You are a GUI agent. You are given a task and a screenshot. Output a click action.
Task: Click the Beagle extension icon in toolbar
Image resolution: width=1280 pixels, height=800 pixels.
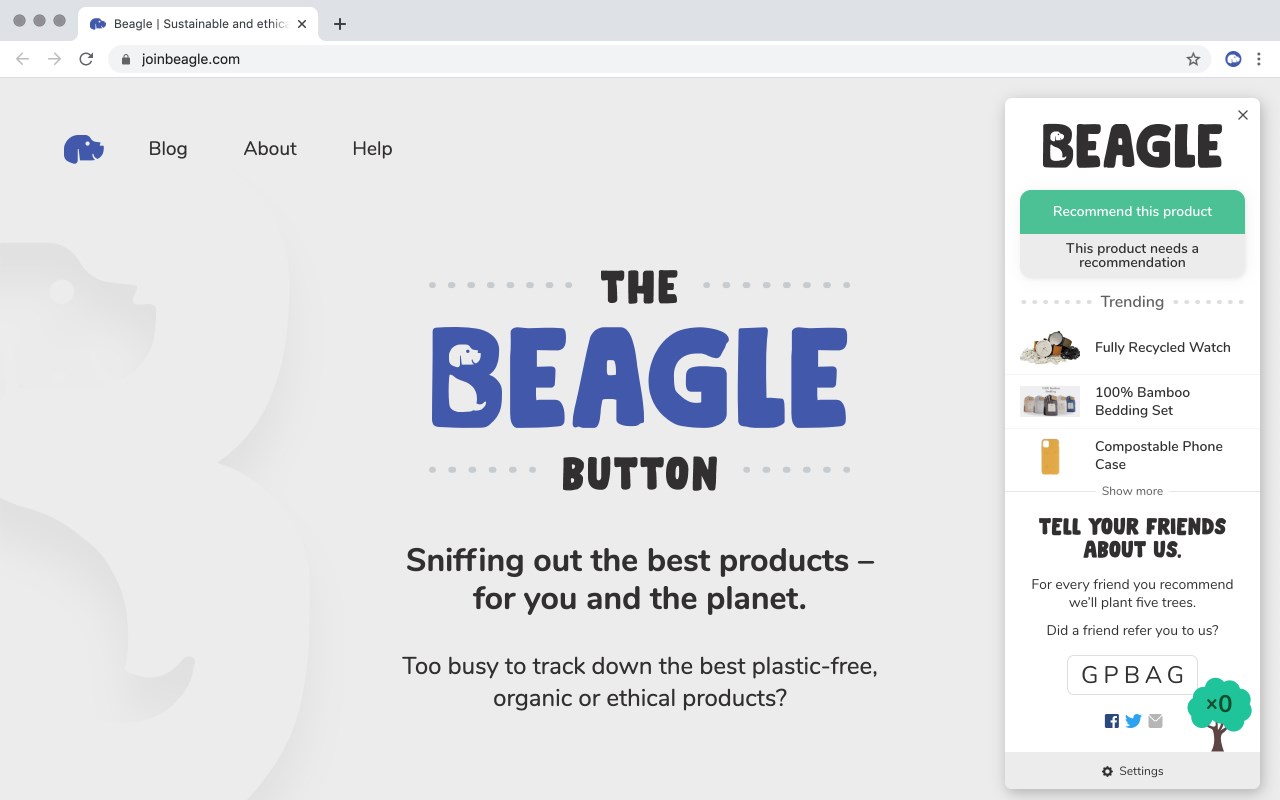click(x=1233, y=59)
